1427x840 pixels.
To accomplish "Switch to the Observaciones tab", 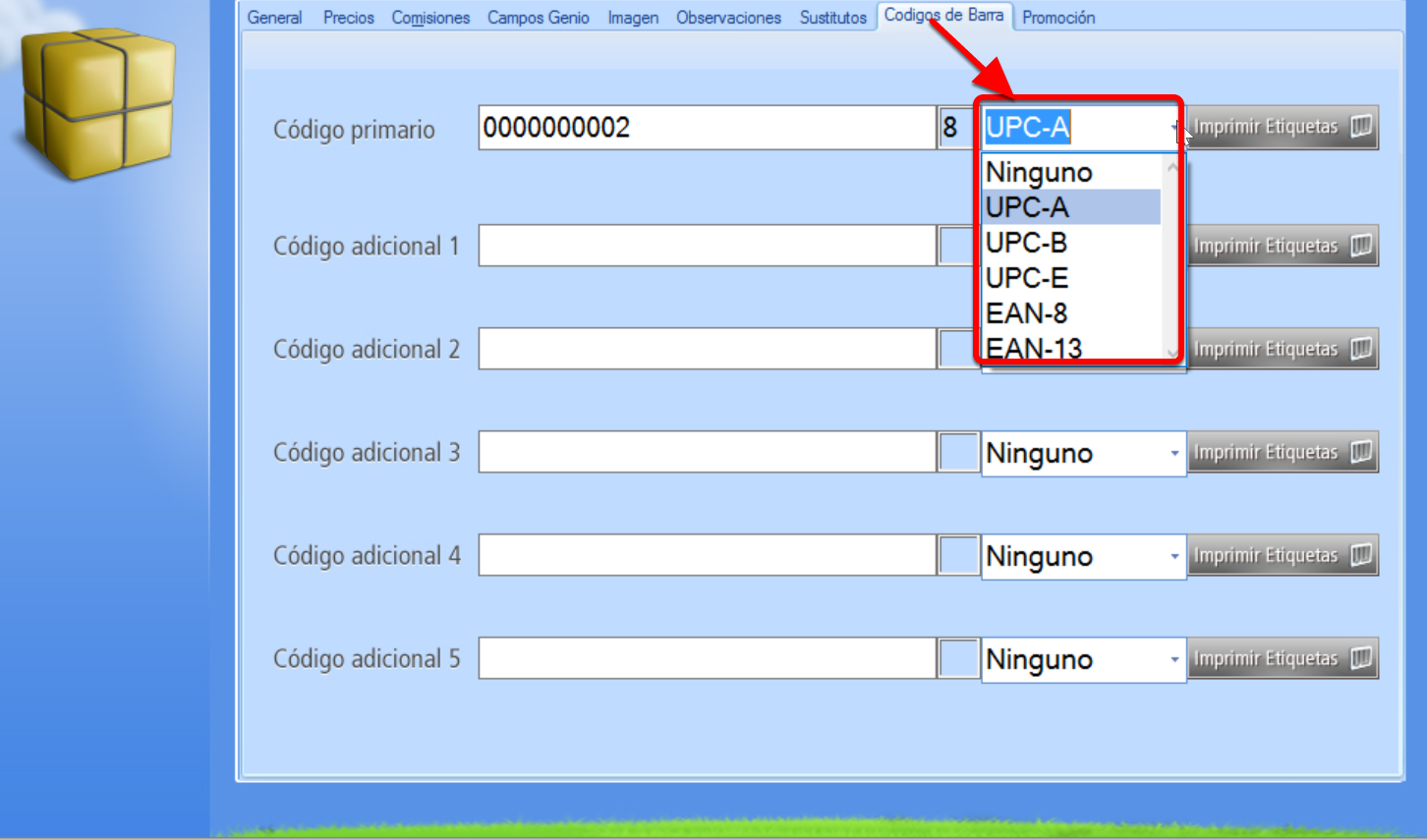I will point(728,18).
